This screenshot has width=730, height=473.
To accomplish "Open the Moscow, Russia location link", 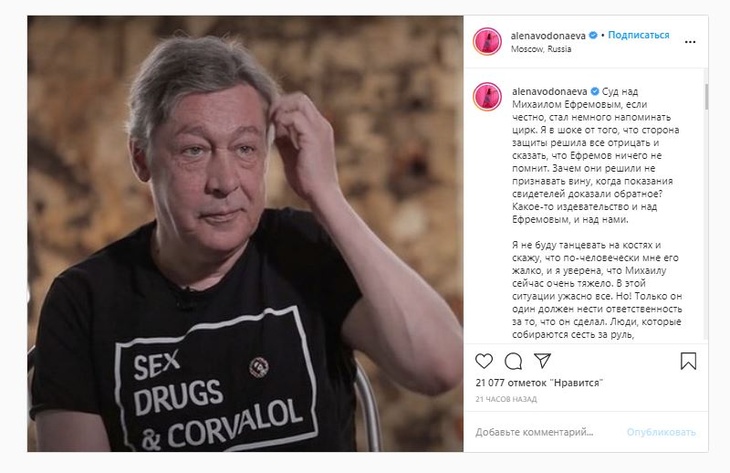I will point(541,49).
